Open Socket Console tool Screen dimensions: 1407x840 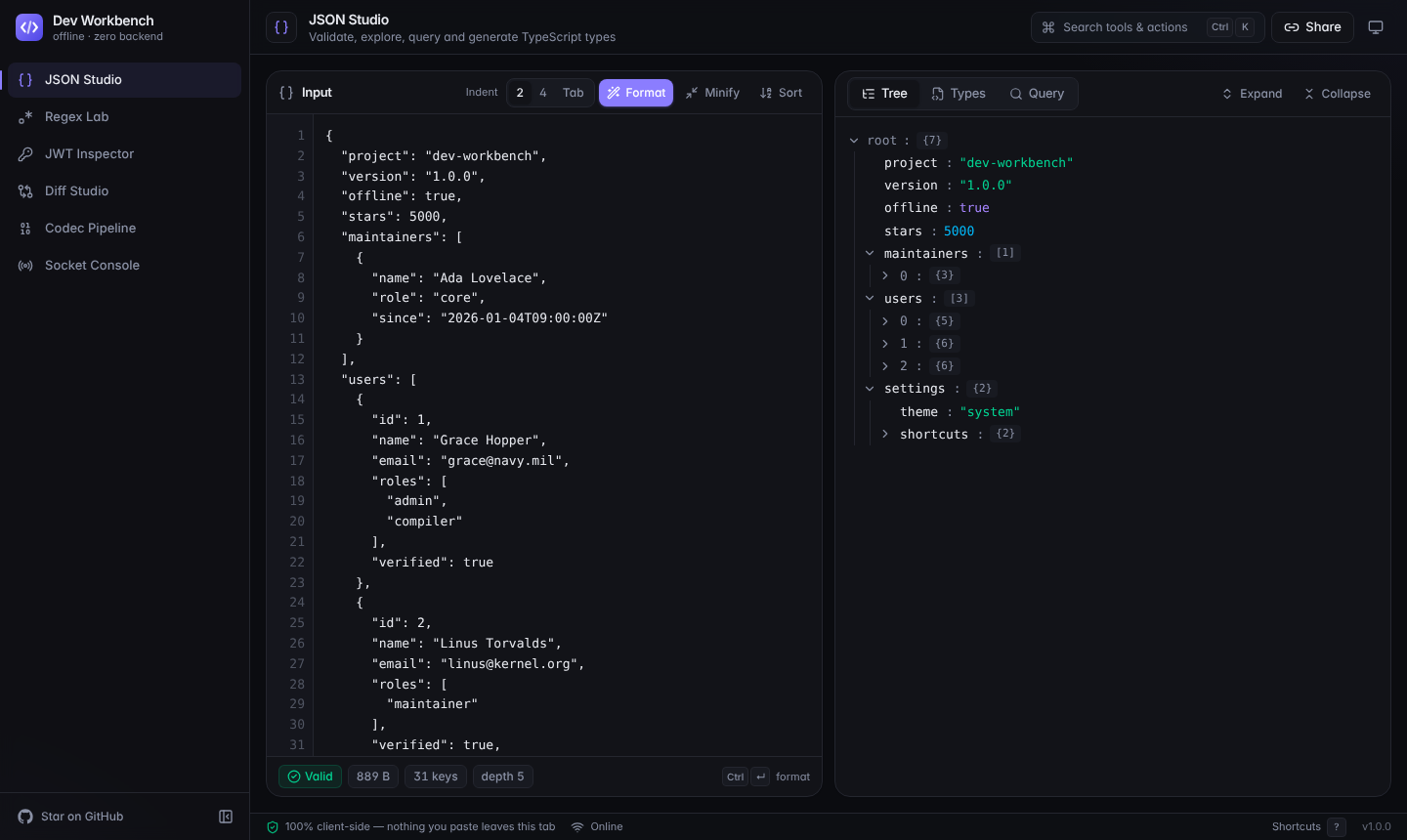click(x=124, y=266)
